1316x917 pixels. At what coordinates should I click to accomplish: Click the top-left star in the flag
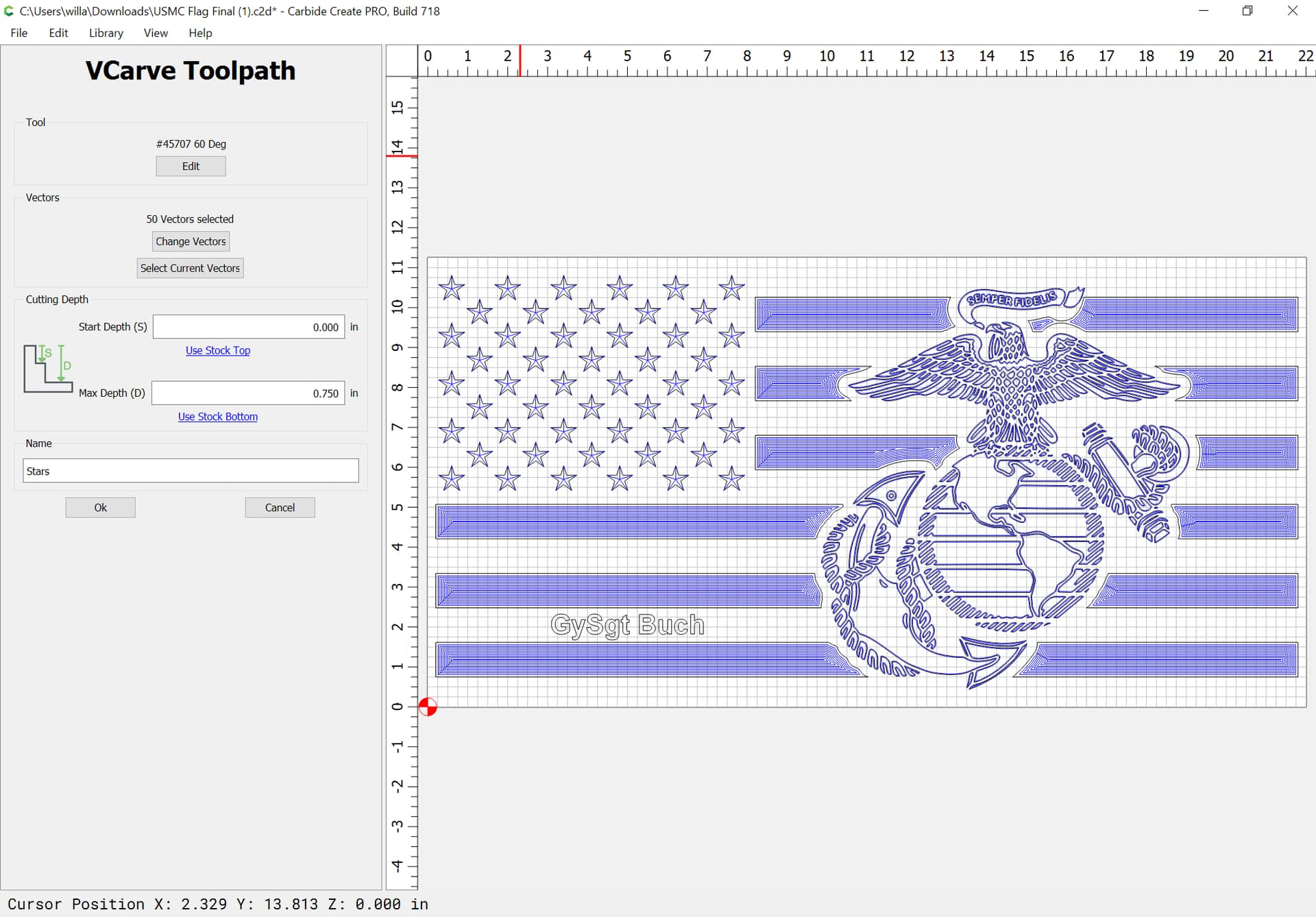click(x=452, y=289)
